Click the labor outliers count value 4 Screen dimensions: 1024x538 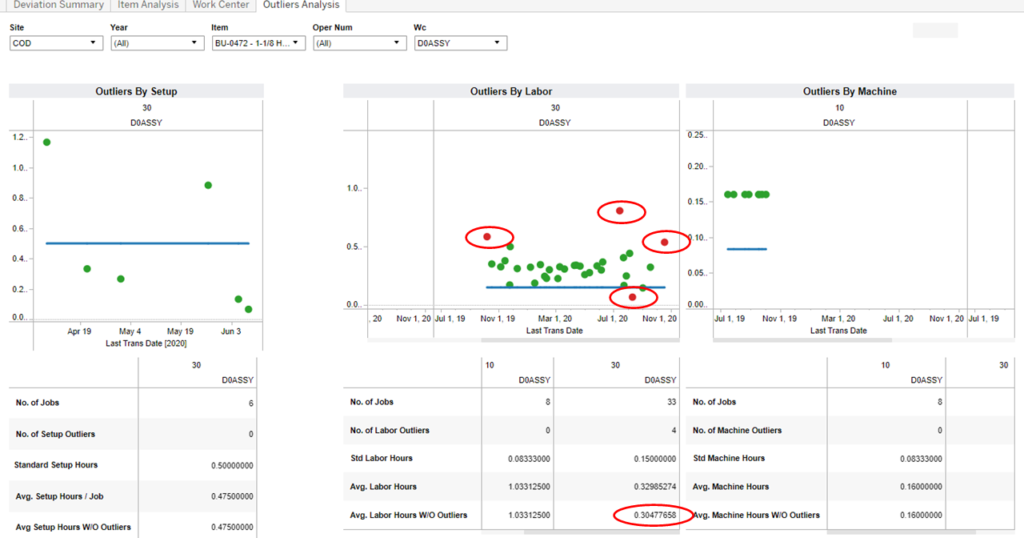point(675,431)
